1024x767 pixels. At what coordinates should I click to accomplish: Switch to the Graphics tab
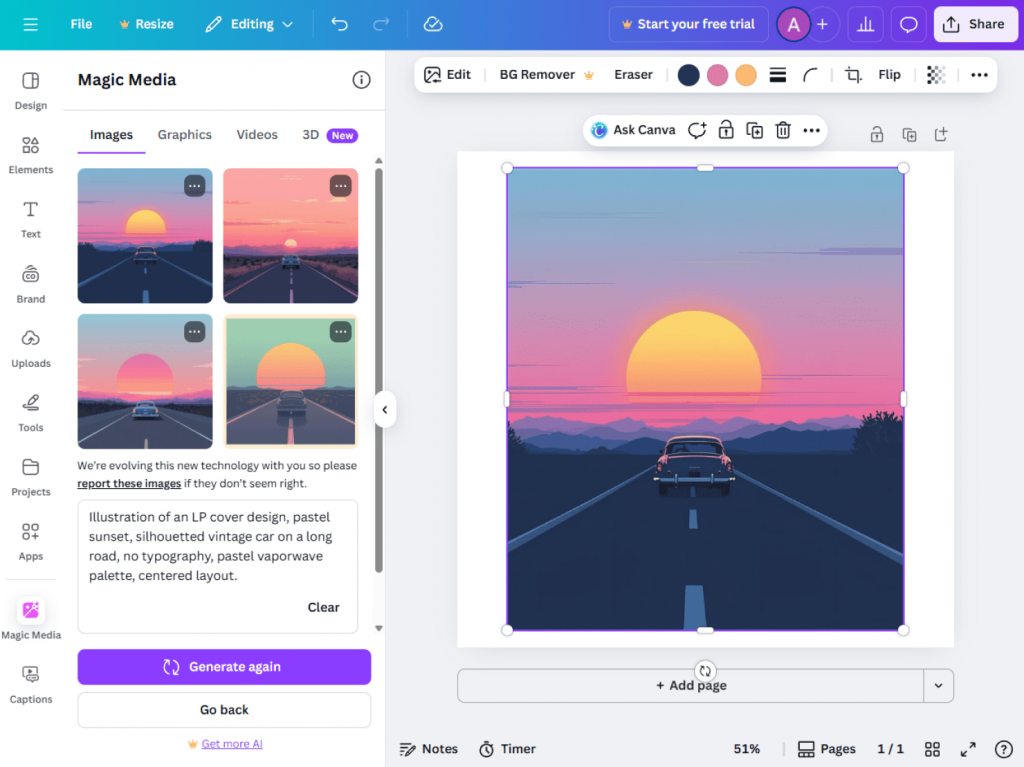(184, 135)
